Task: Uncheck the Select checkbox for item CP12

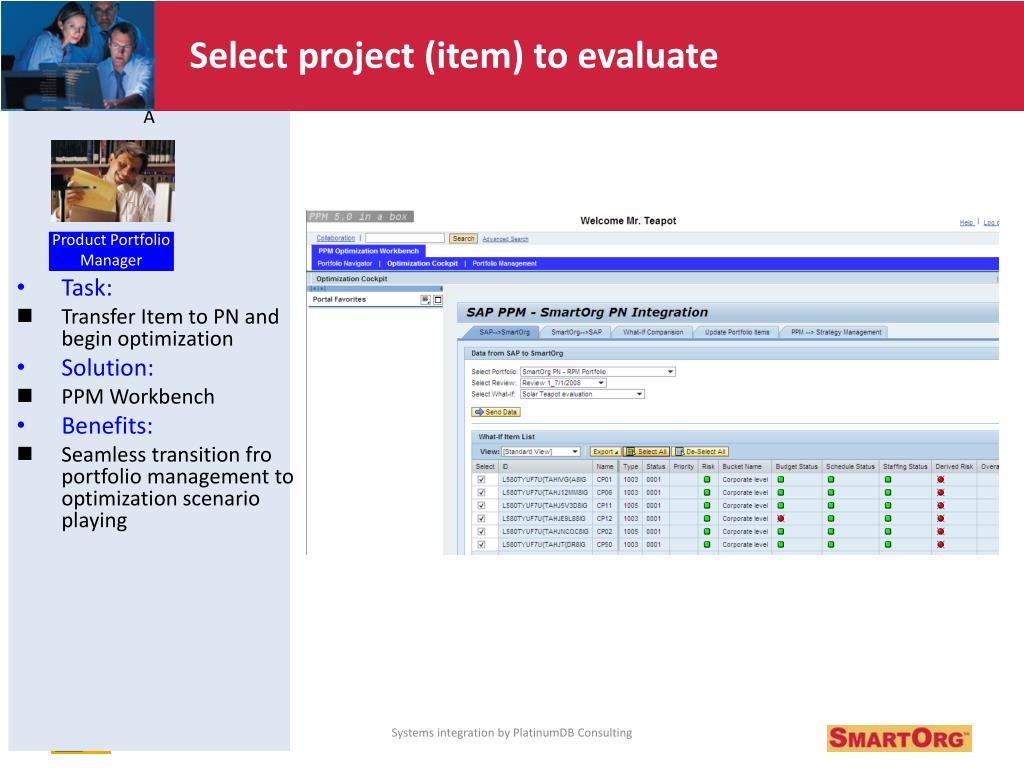Action: tap(481, 519)
